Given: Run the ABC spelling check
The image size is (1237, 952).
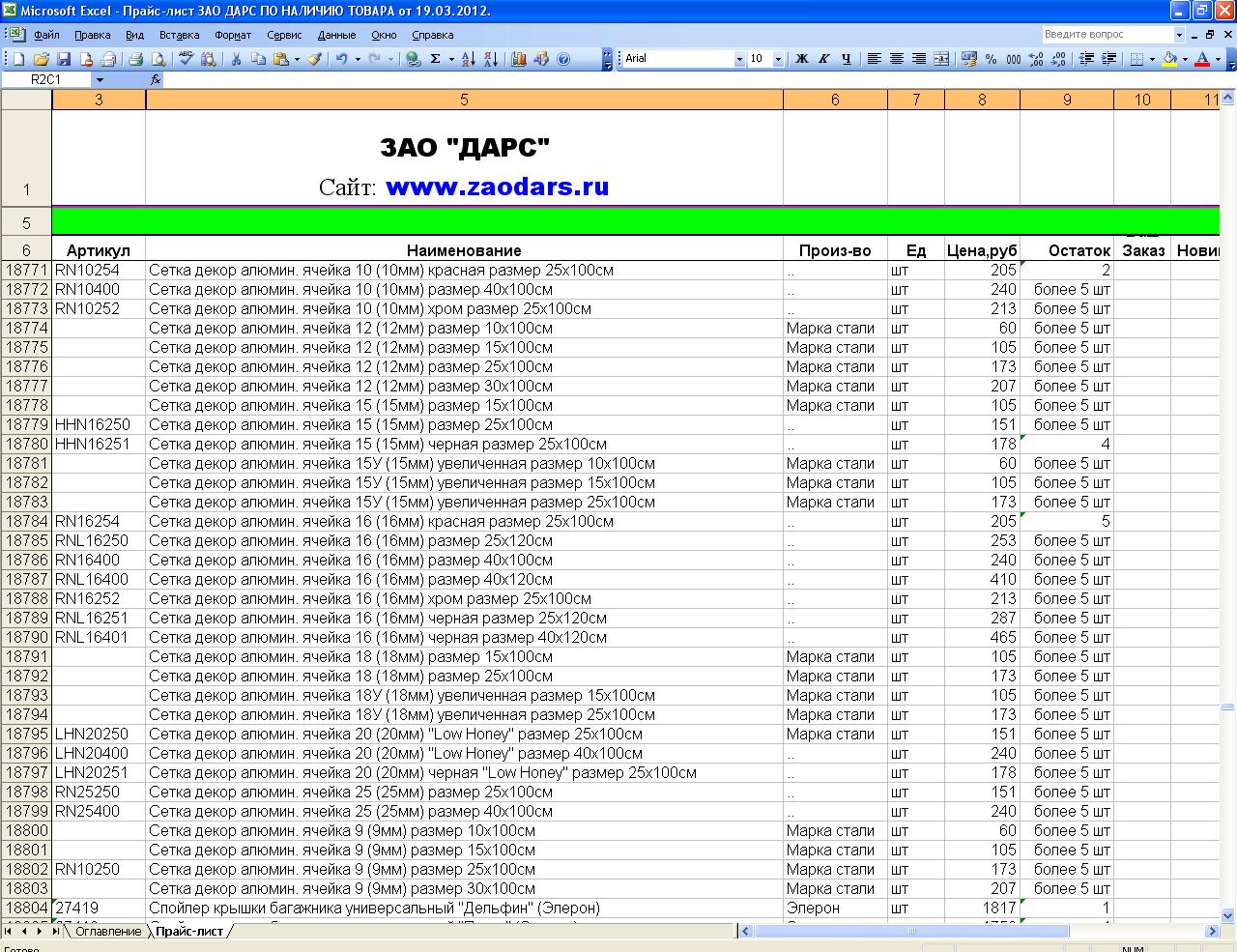Looking at the screenshot, I should point(186,59).
